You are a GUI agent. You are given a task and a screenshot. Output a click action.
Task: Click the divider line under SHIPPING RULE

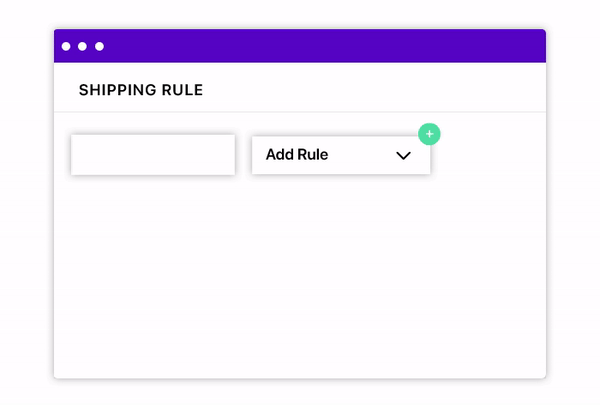(300, 112)
